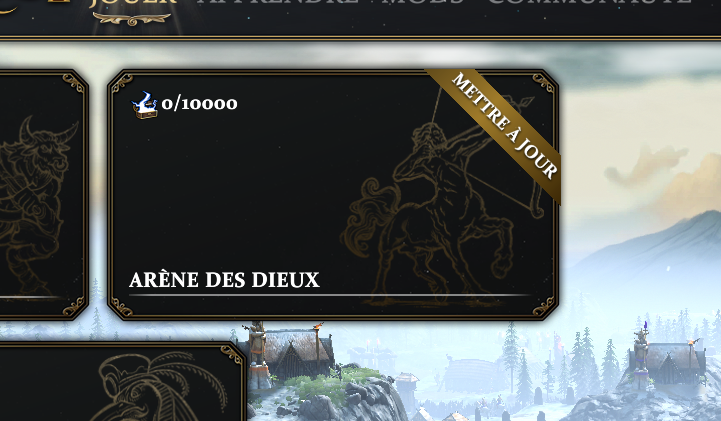Go to the Mods tab
This screenshot has height=421, width=721.
(x=423, y=2)
